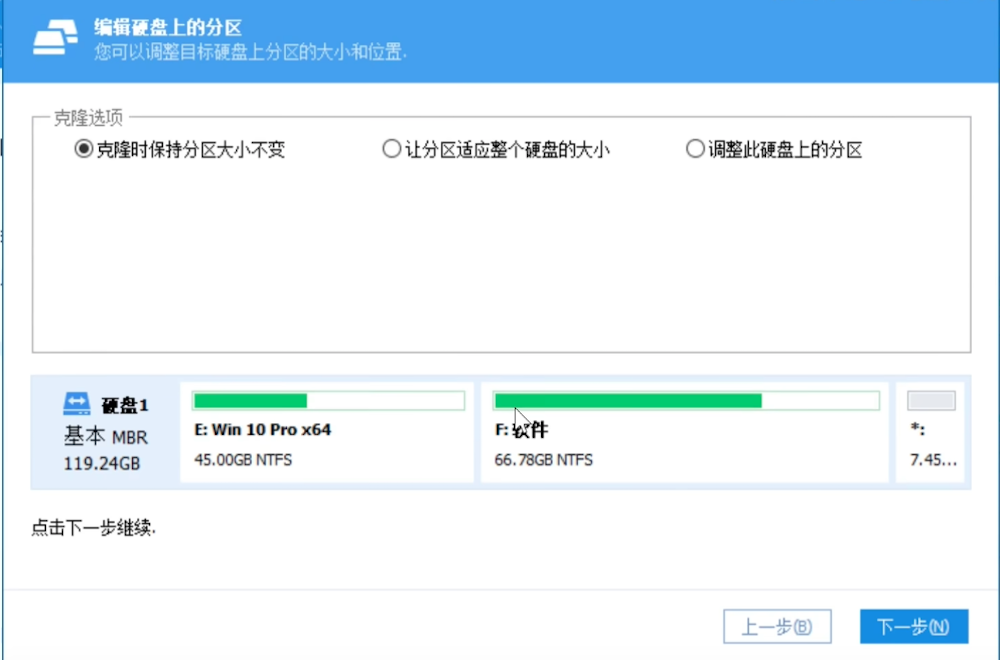Select the unallocated *: partition label
The height and width of the screenshot is (660, 1000).
917,430
